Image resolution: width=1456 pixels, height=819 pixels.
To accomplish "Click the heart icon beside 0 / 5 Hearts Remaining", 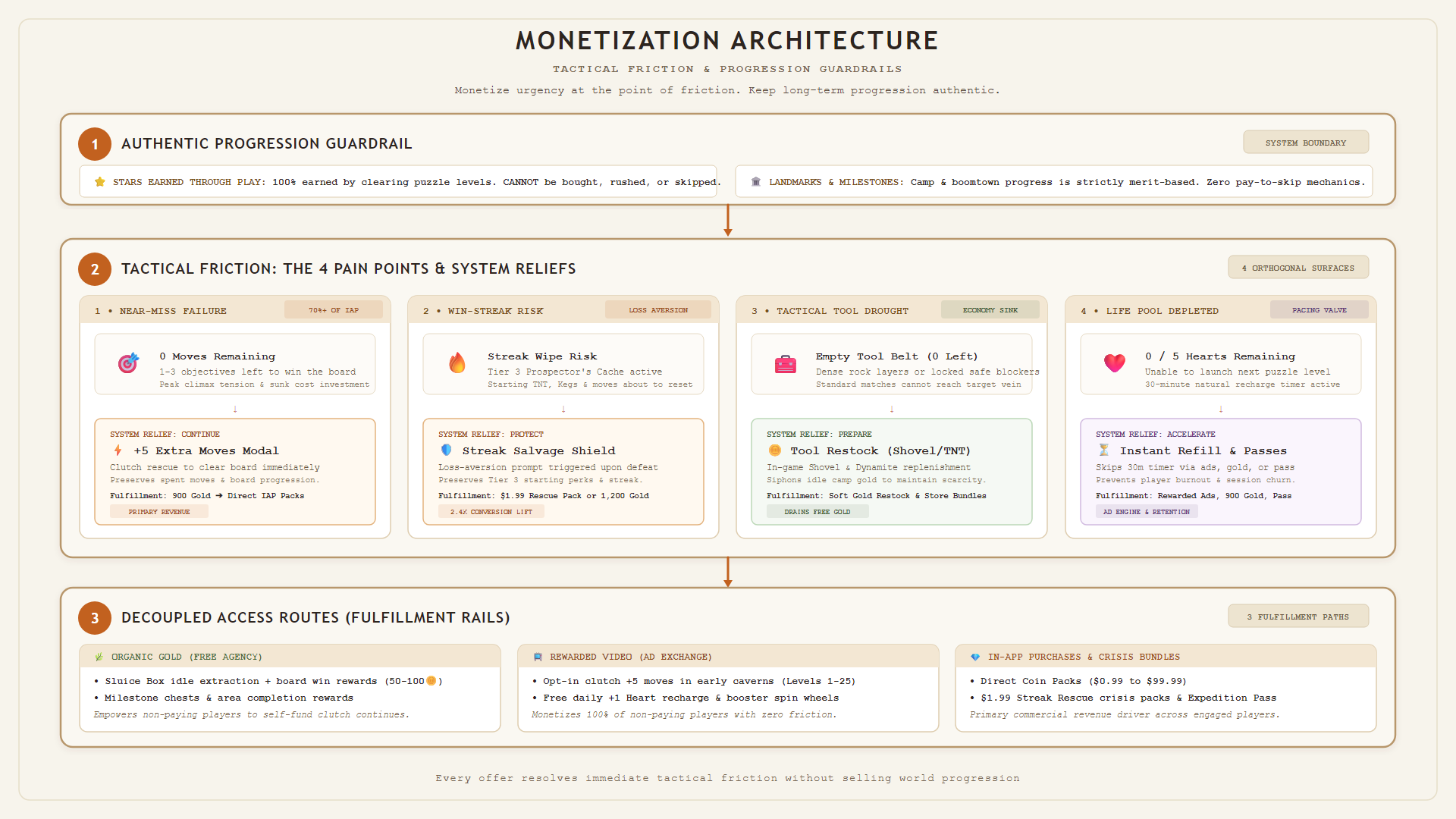I will pos(1115,363).
